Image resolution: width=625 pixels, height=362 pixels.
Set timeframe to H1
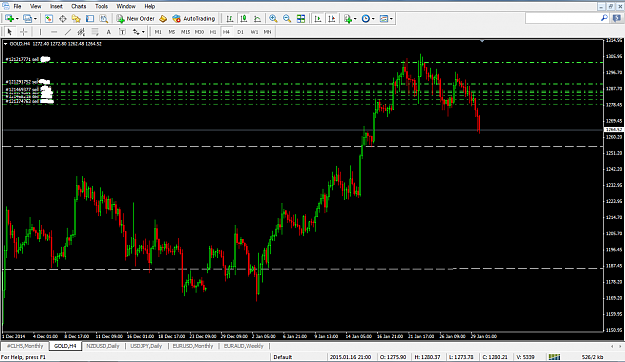(213, 32)
